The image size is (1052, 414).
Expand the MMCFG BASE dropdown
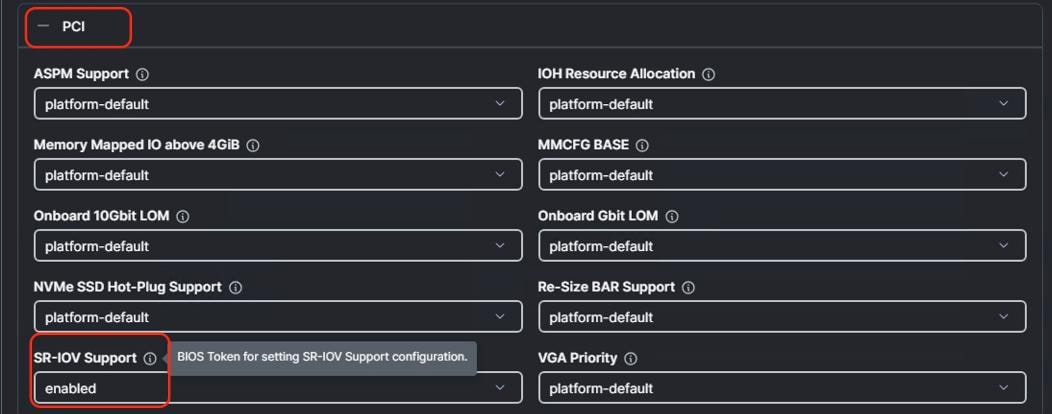point(781,175)
